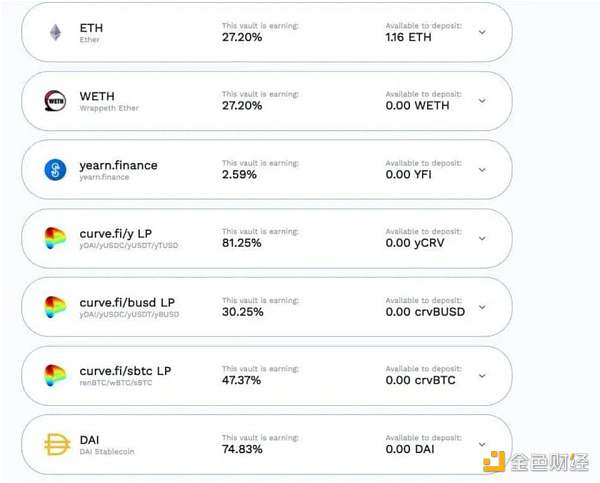Screen dimensions: 600x483
Task: Click the Ether diamond icon
Action: pyautogui.click(x=55, y=32)
